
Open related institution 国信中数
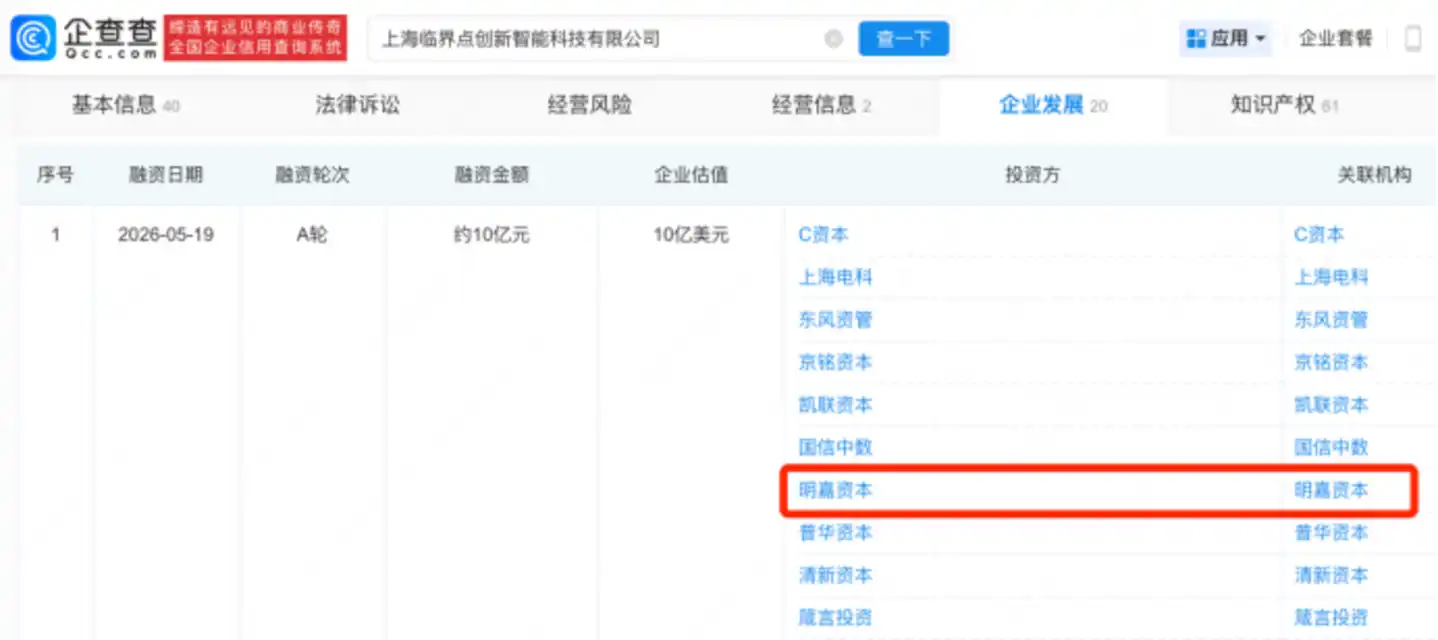pos(1331,447)
